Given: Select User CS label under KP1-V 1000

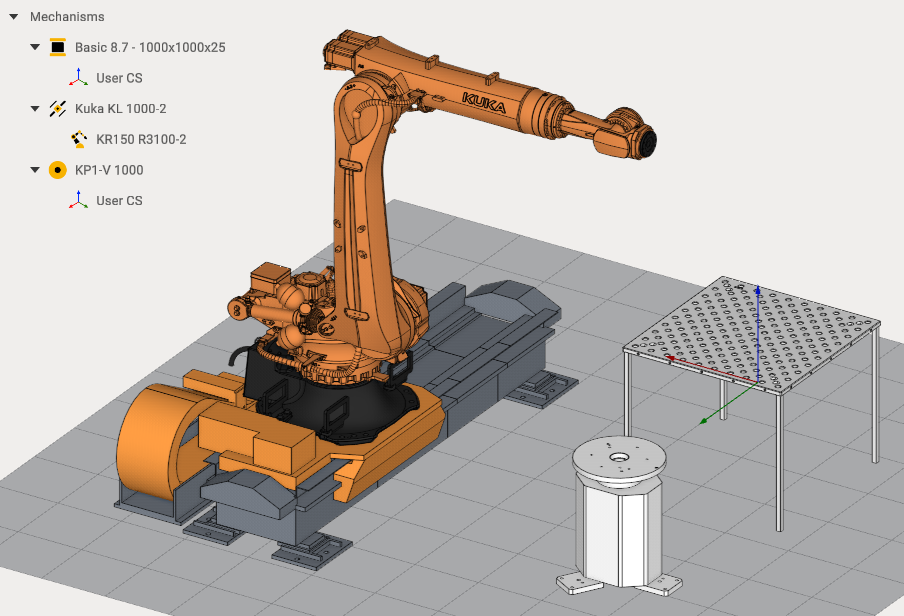Looking at the screenshot, I should tap(119, 200).
